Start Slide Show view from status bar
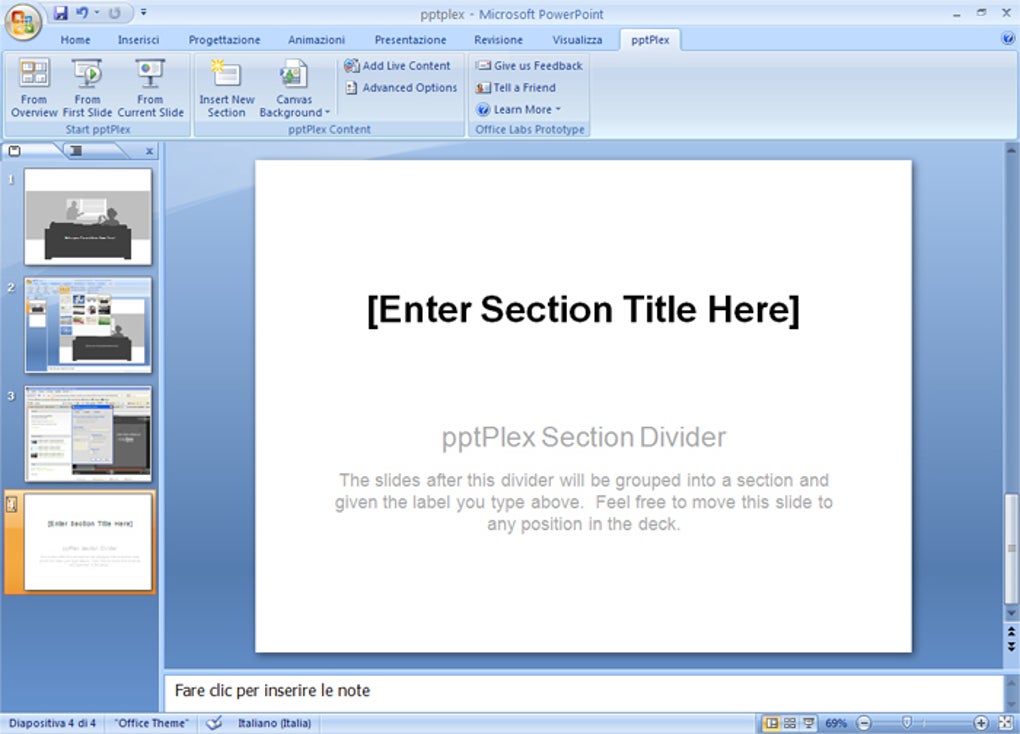1020x734 pixels. [x=809, y=723]
